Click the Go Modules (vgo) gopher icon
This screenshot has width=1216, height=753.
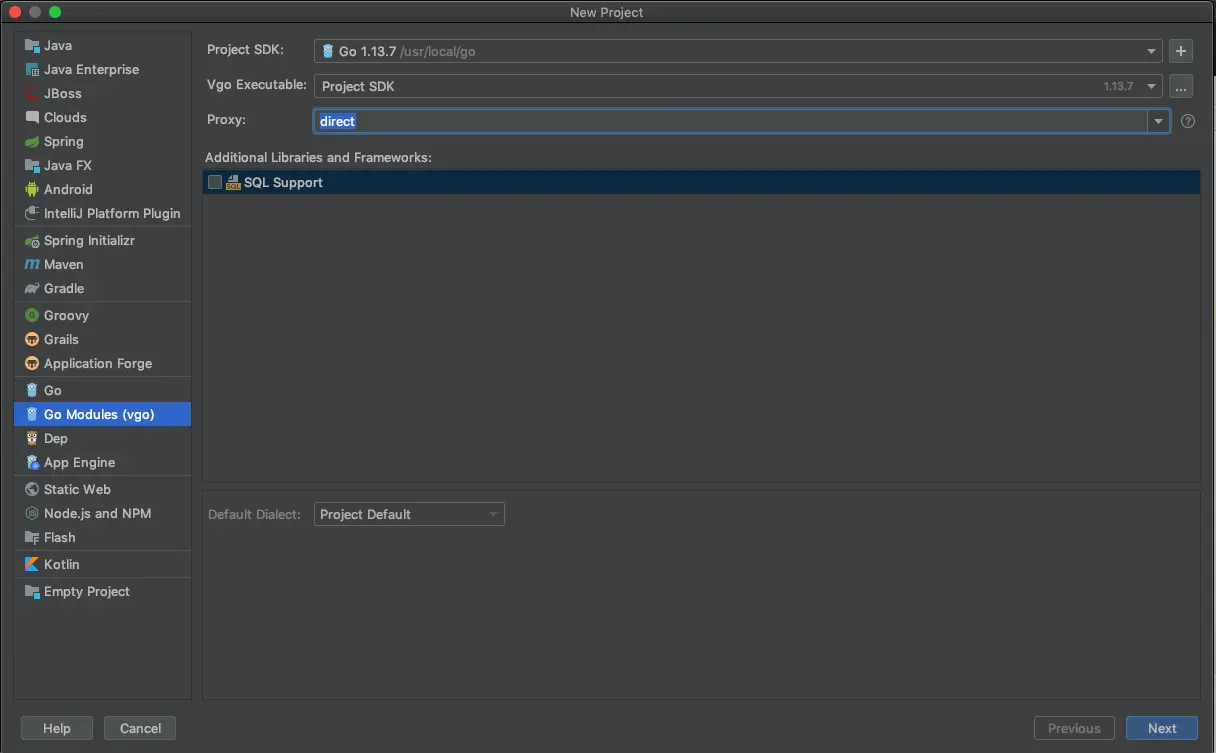(x=32, y=414)
